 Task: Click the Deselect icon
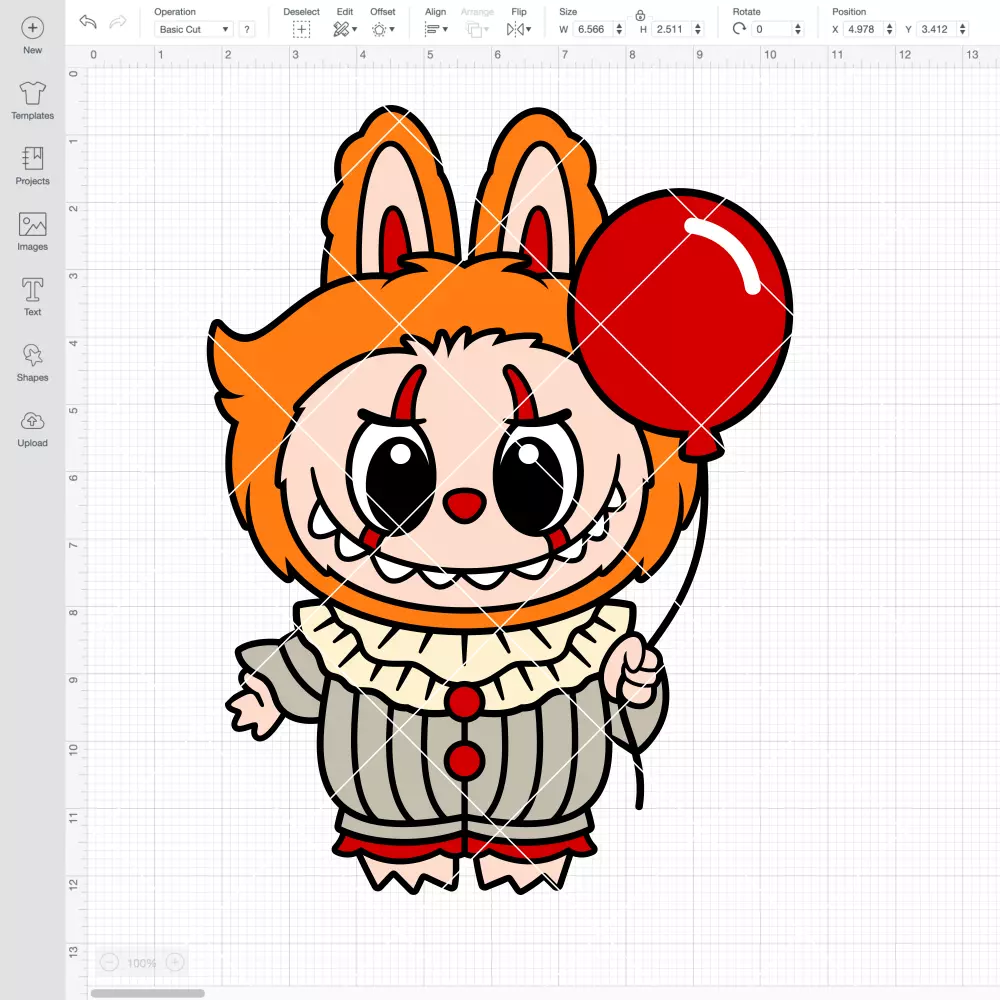(x=301, y=29)
